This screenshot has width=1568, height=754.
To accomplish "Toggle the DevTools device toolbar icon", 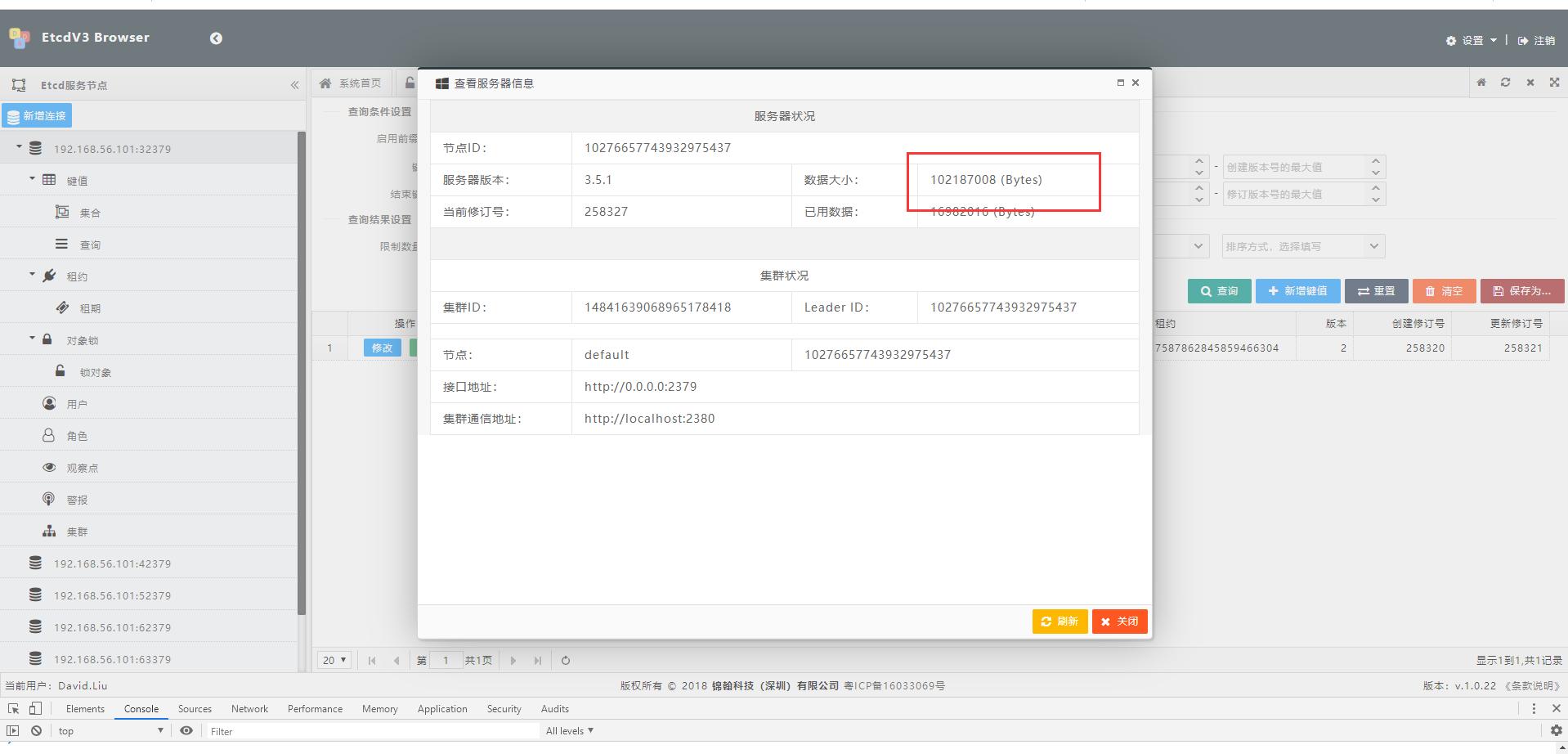I will [x=35, y=708].
